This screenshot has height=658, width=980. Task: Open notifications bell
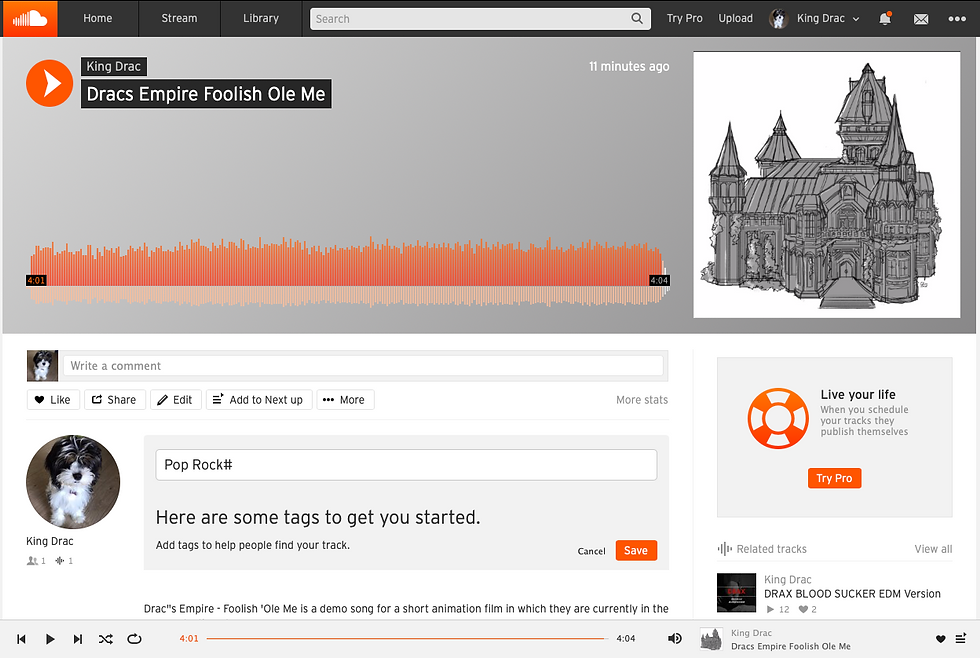(885, 19)
